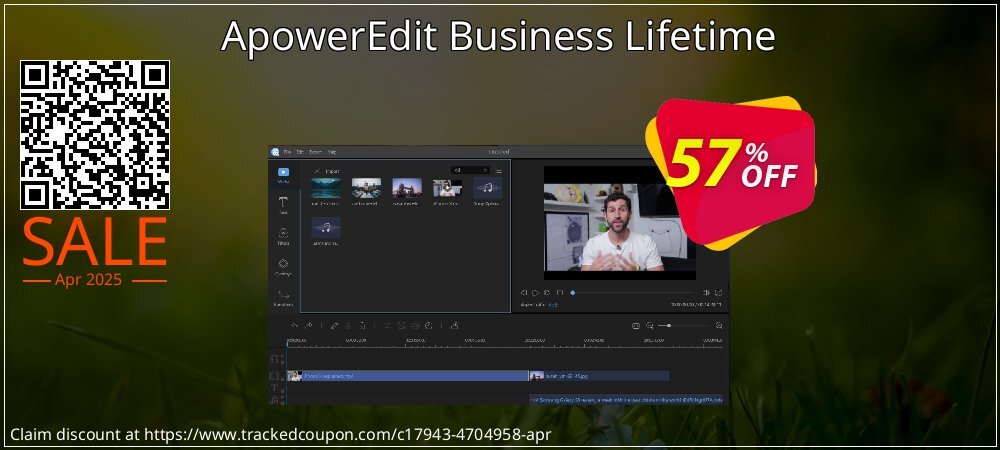Click the QR code image
Screen dimensions: 1000x450
point(95,135)
